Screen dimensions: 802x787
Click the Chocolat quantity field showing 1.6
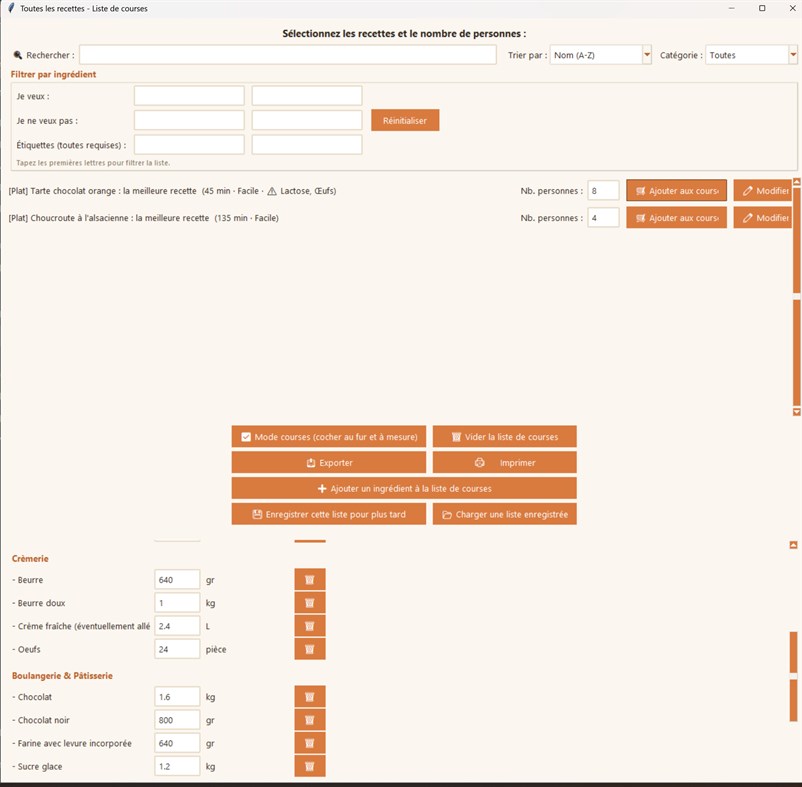coord(177,696)
